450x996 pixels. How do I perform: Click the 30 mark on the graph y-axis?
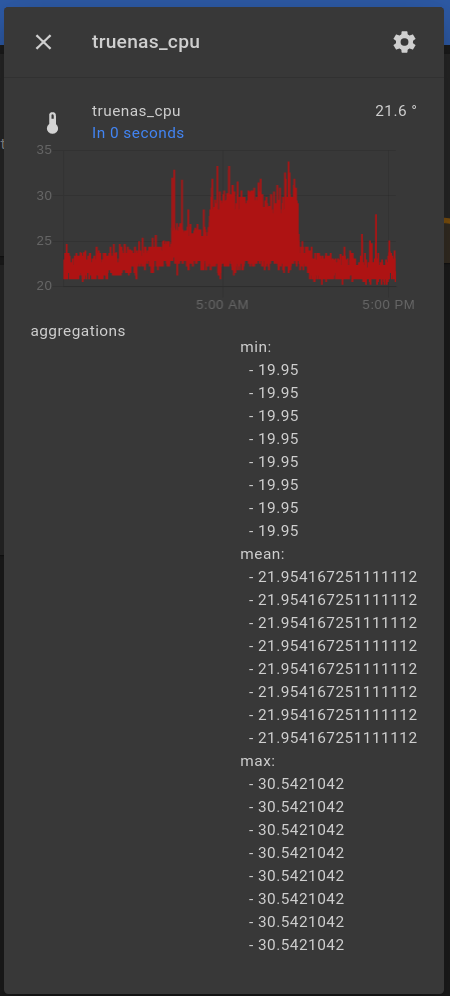(44, 195)
